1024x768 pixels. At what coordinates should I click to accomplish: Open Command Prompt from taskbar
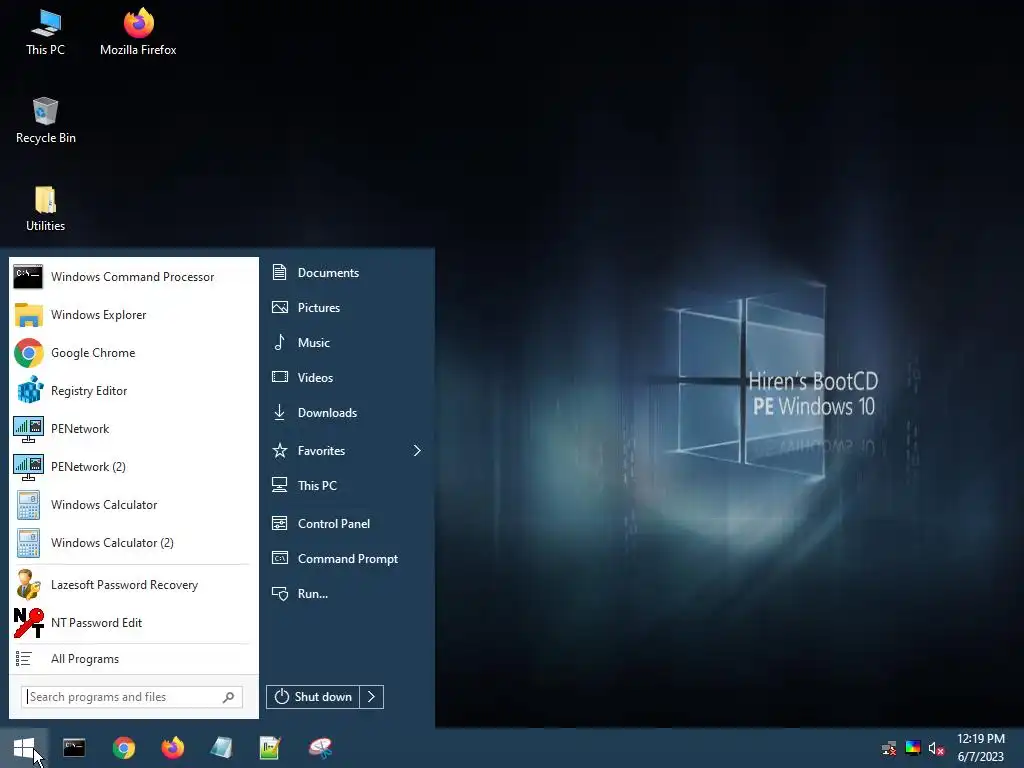(74, 748)
